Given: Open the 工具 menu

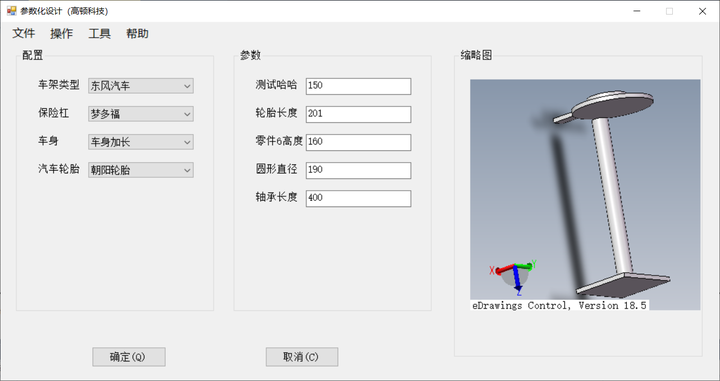Looking at the screenshot, I should 100,34.
